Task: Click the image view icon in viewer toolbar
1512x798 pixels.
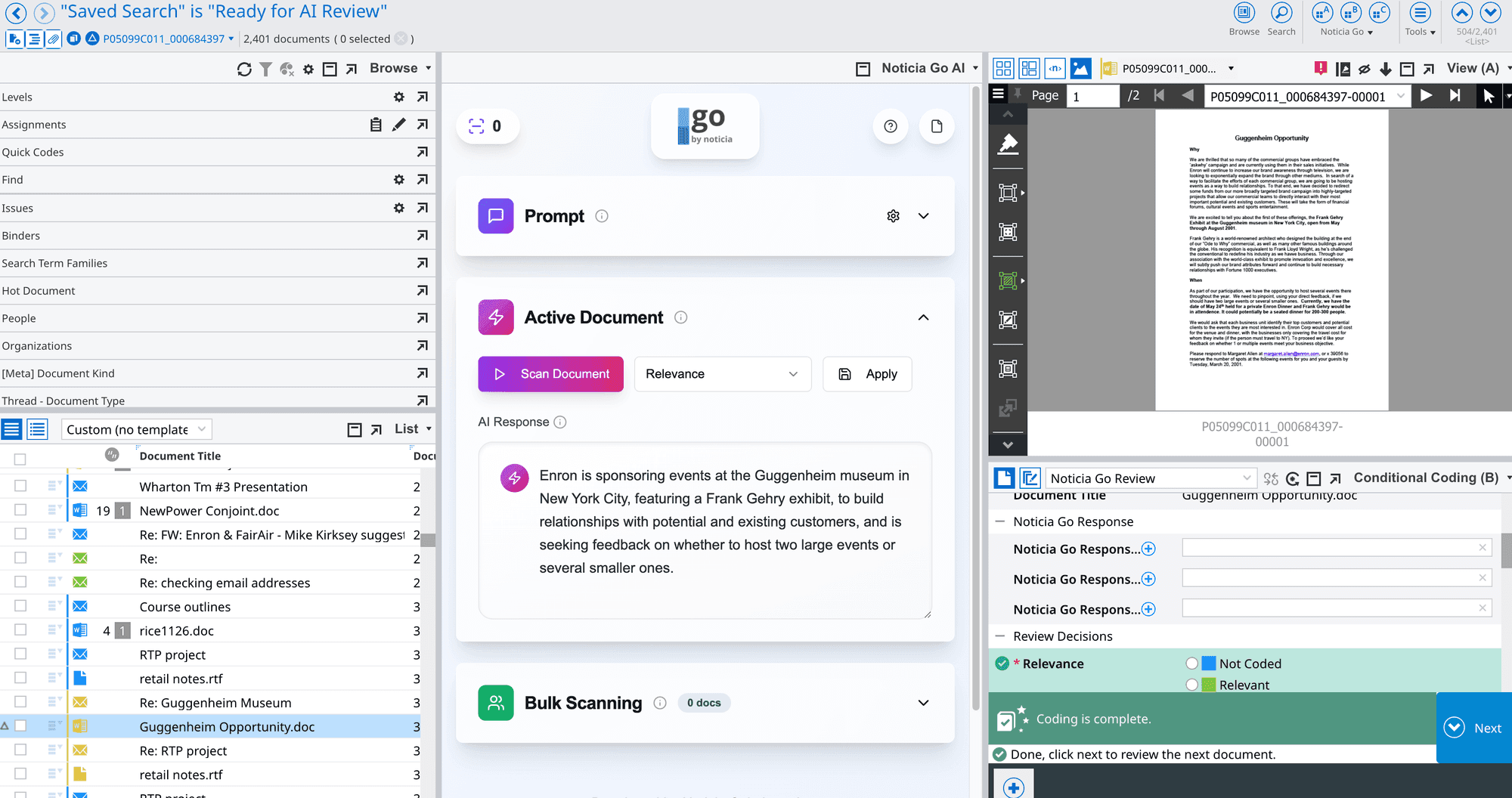Action: [x=1081, y=69]
